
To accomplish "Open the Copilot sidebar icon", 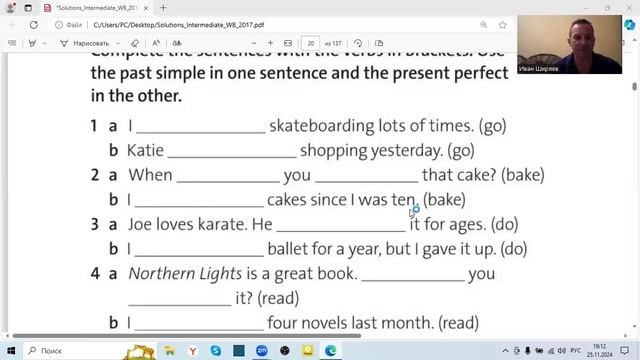I will point(629,25).
